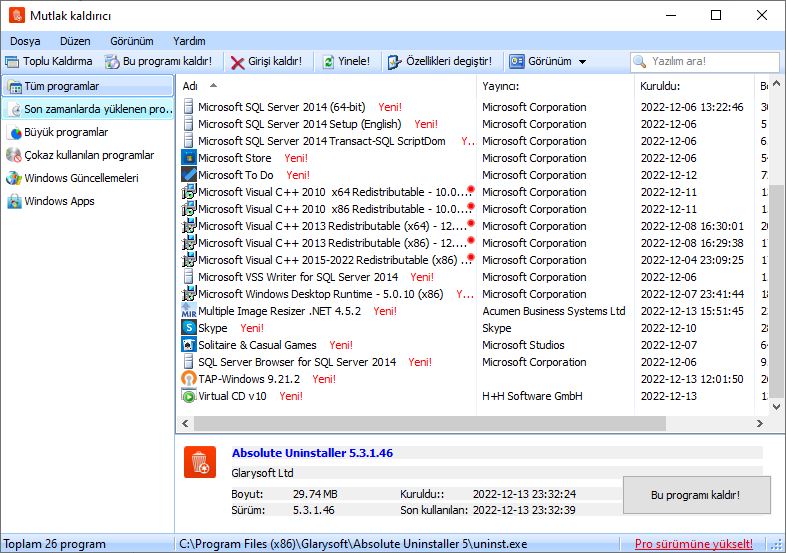Click the Adı column header
The image size is (786, 553).
point(326,86)
